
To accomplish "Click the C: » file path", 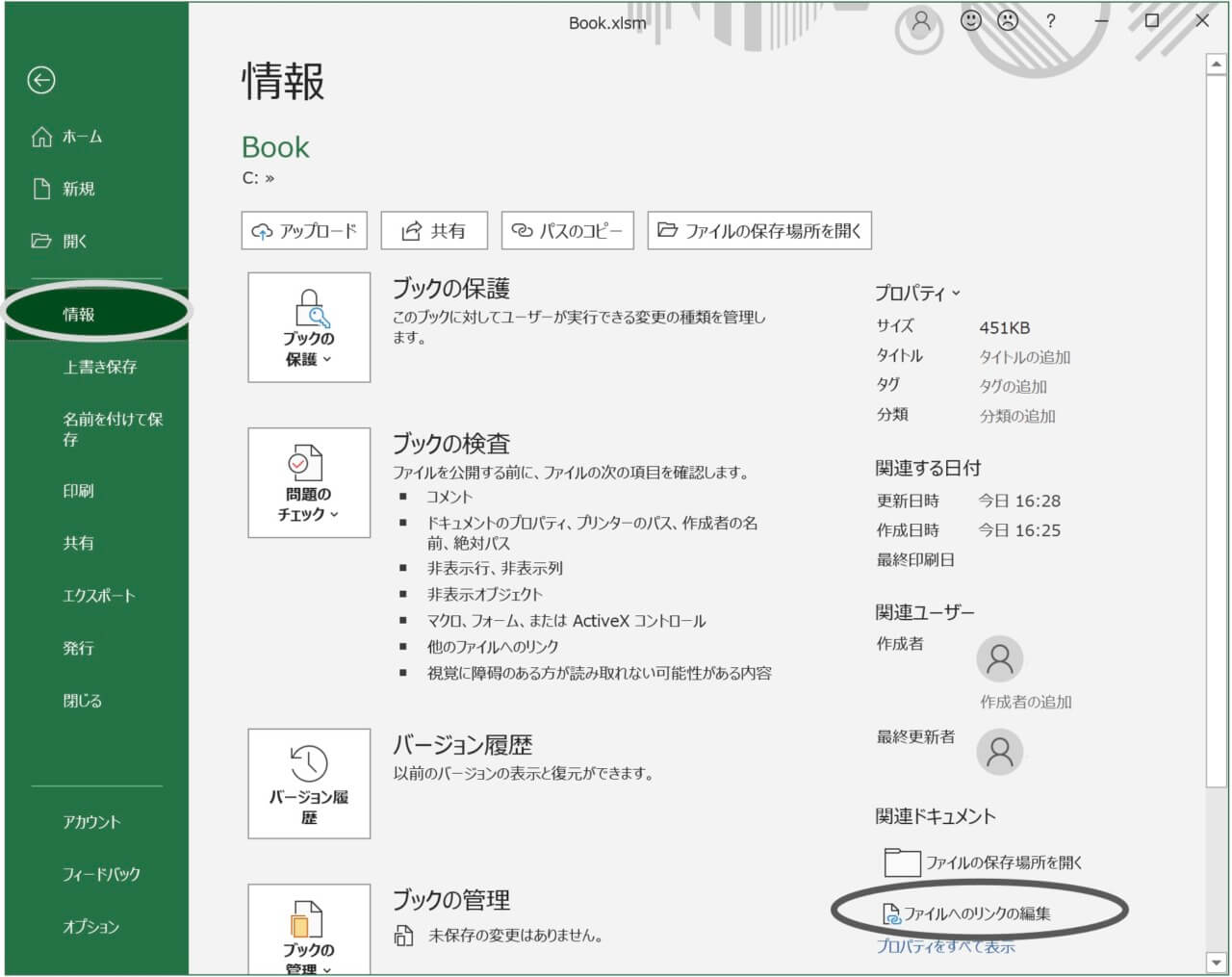I will (258, 178).
